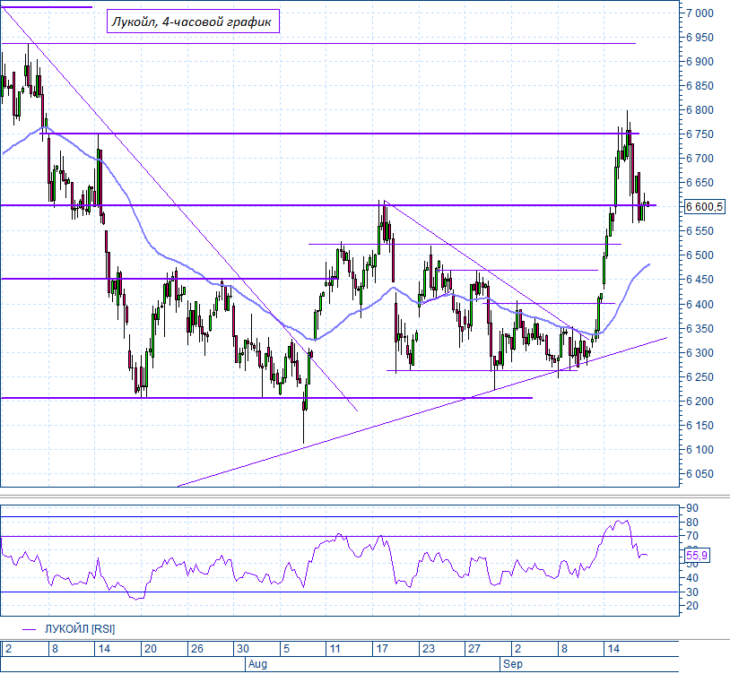Select the current price label 6 600,5
This screenshot has height=674, width=730.
[704, 206]
